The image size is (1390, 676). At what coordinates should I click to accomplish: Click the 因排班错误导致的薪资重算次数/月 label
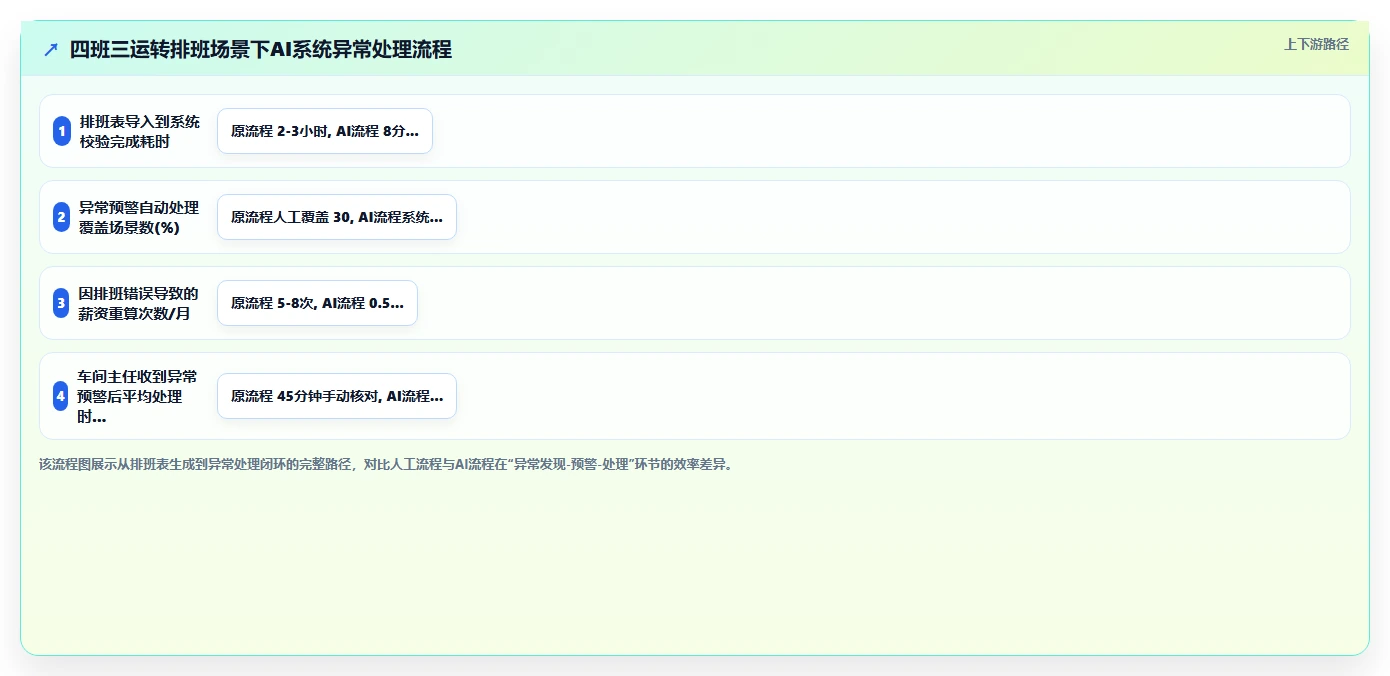click(x=140, y=303)
